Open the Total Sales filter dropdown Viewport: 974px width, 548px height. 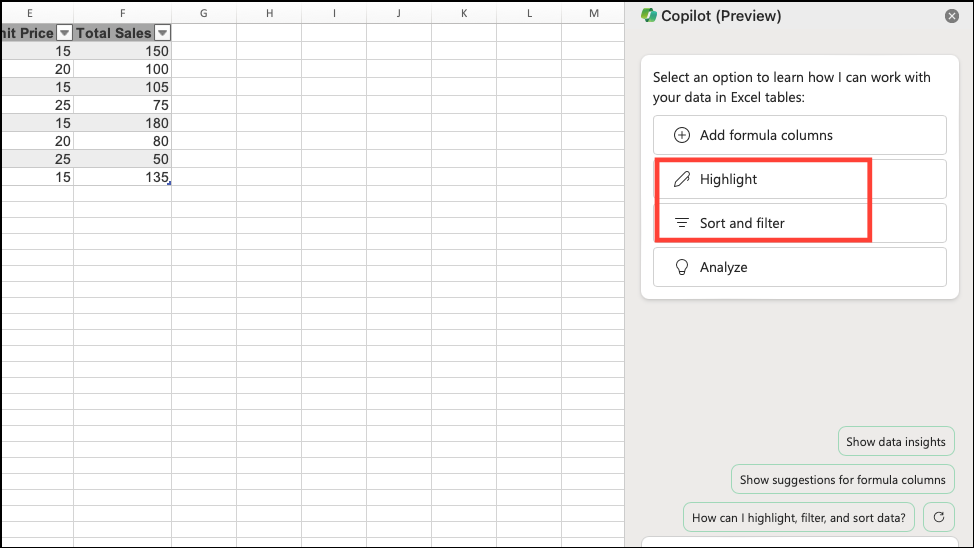click(x=162, y=33)
